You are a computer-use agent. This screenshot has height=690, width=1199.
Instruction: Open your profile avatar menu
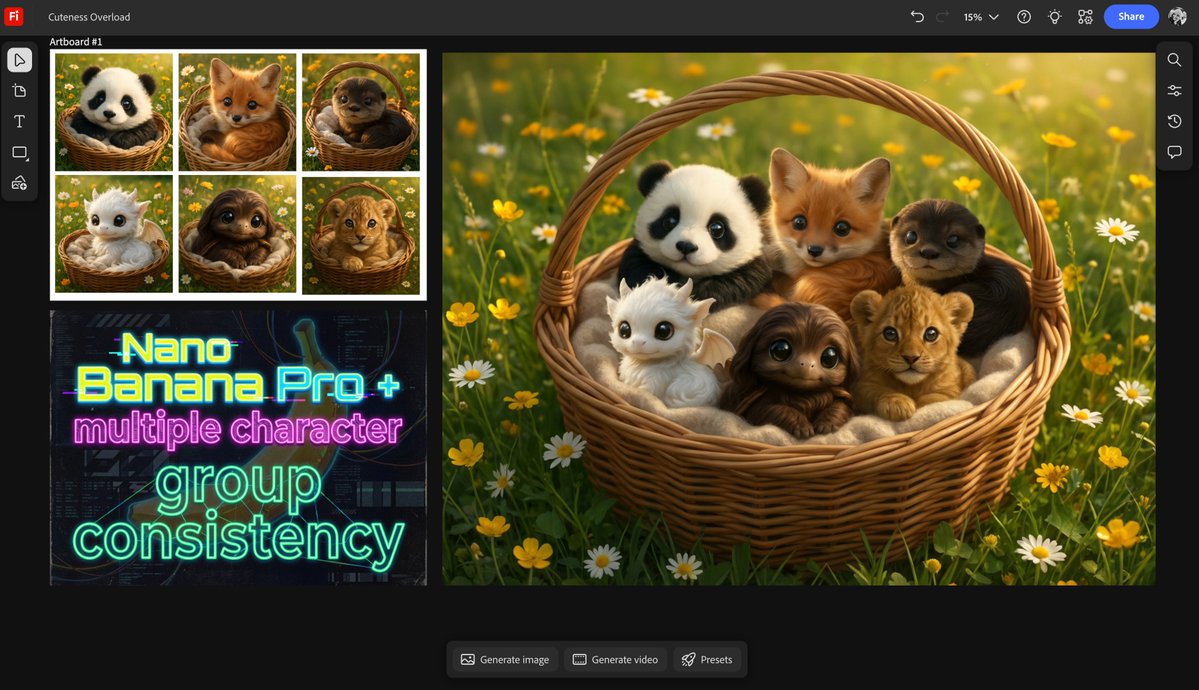1176,16
